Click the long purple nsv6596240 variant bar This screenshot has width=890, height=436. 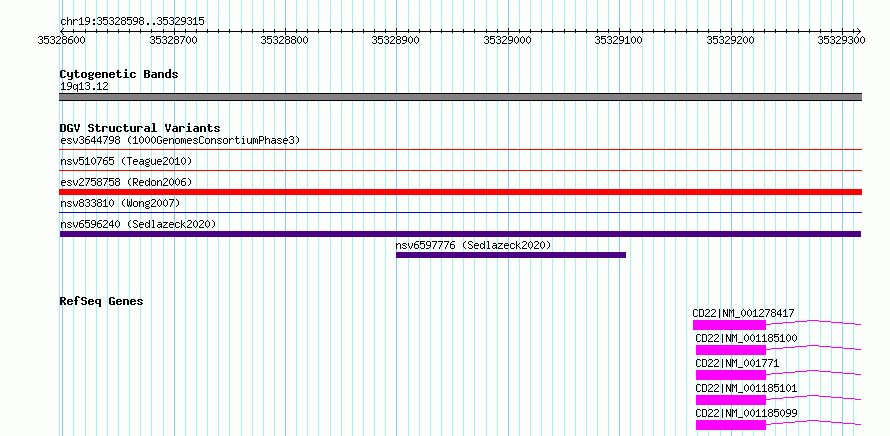460,234
